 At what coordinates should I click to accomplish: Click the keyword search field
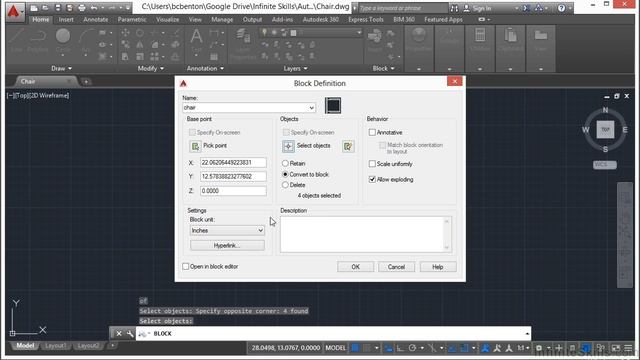(402, 8)
